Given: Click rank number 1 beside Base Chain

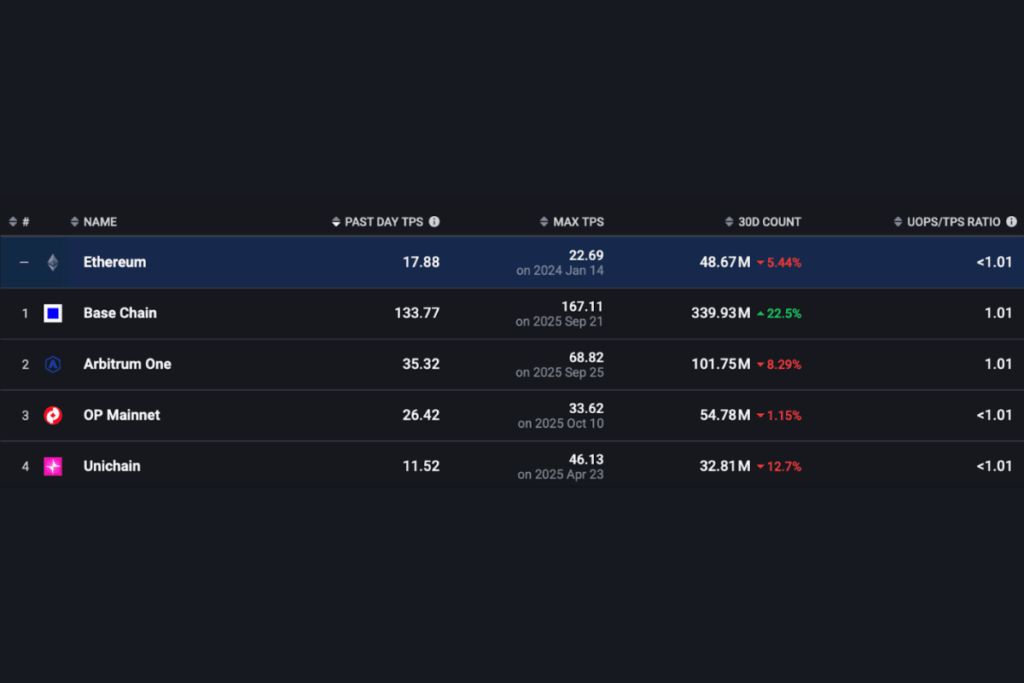Looking at the screenshot, I should [25, 313].
